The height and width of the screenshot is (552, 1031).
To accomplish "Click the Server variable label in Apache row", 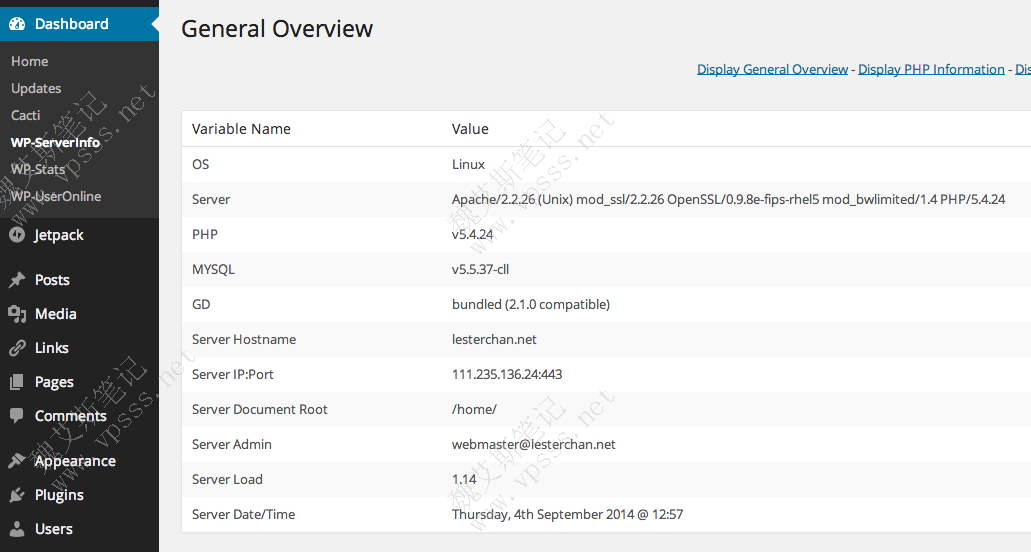I will 211,199.
